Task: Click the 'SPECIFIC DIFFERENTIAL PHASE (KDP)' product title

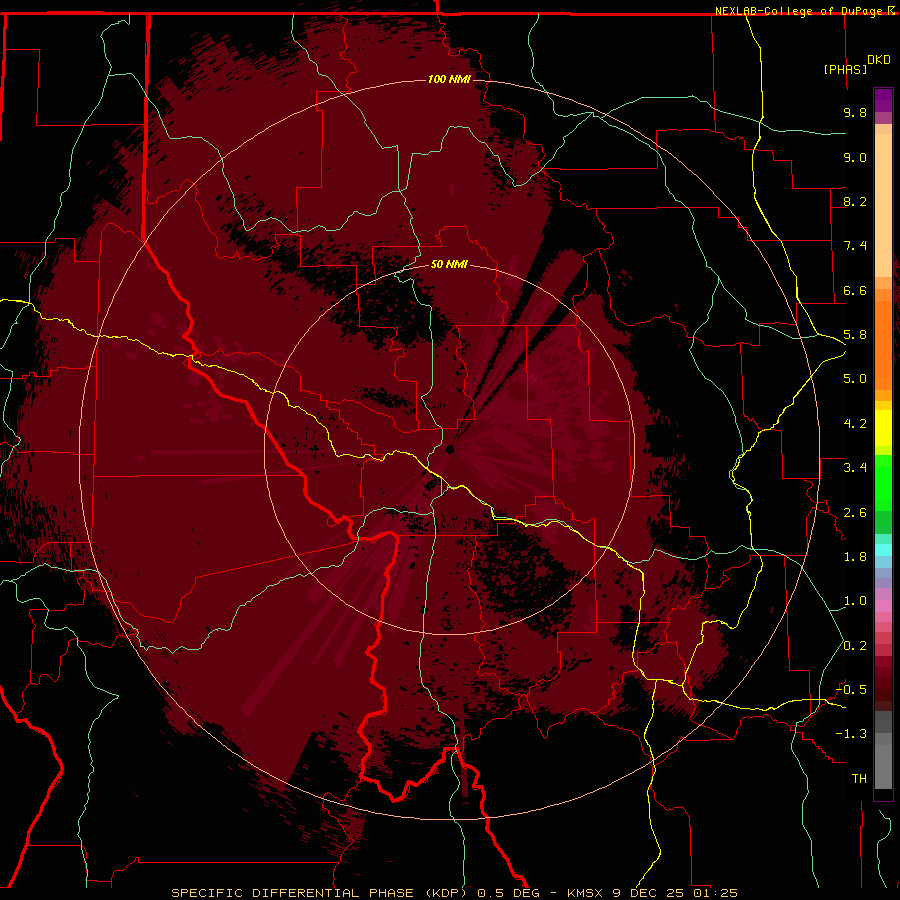Action: coord(319,893)
